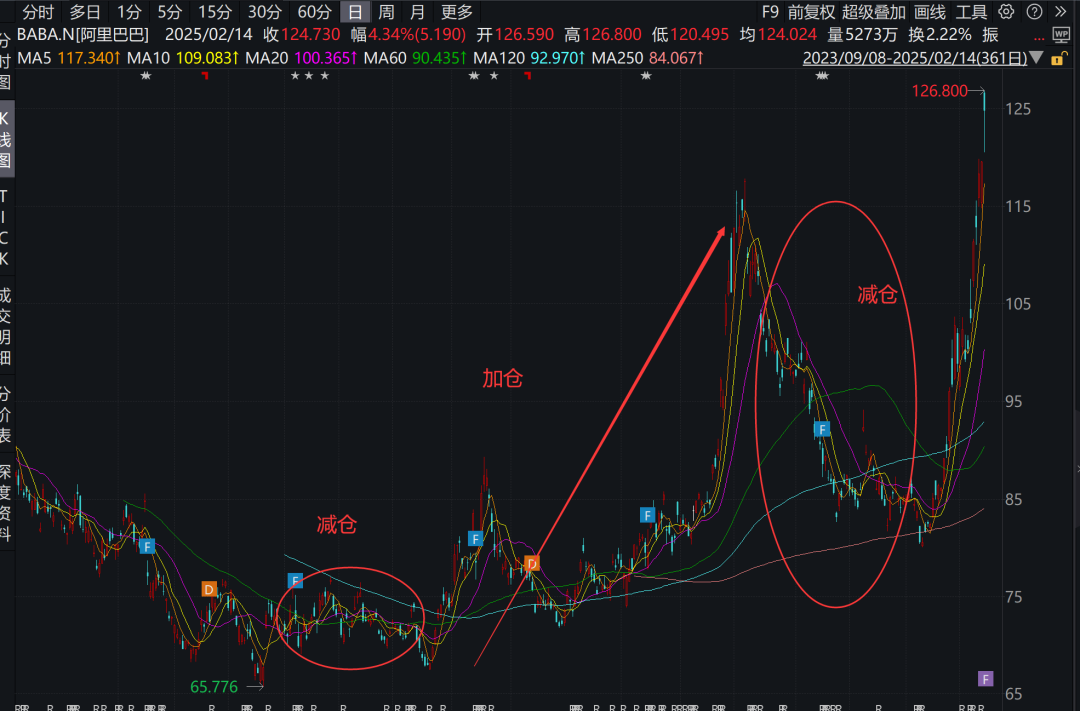Switch to the 分时 timeframe tab

pyautogui.click(x=39, y=12)
